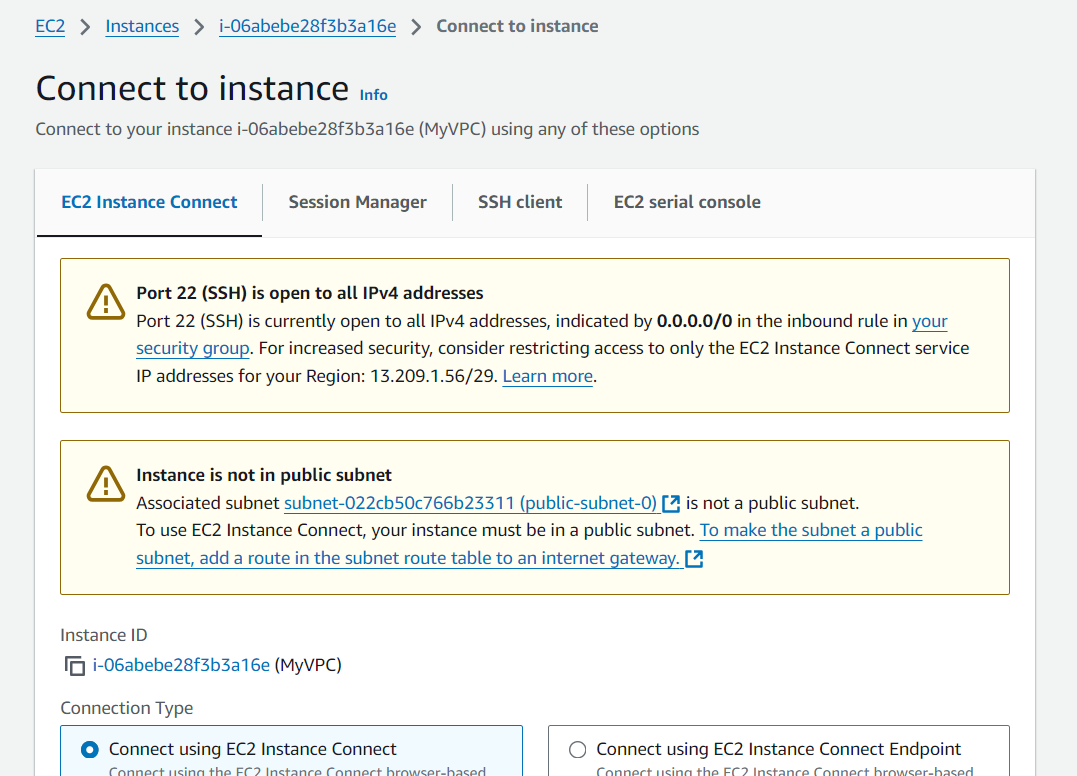
Task: Open Instances breadcrumb link
Action: tap(142, 26)
